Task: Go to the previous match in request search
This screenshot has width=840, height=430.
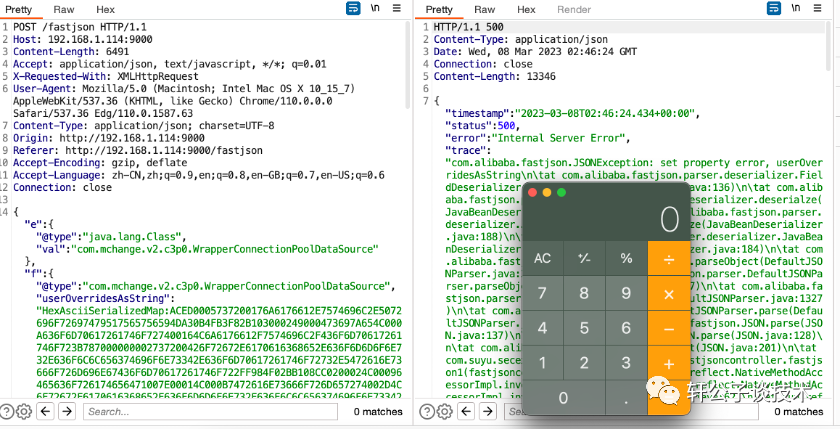Action: tap(47, 411)
